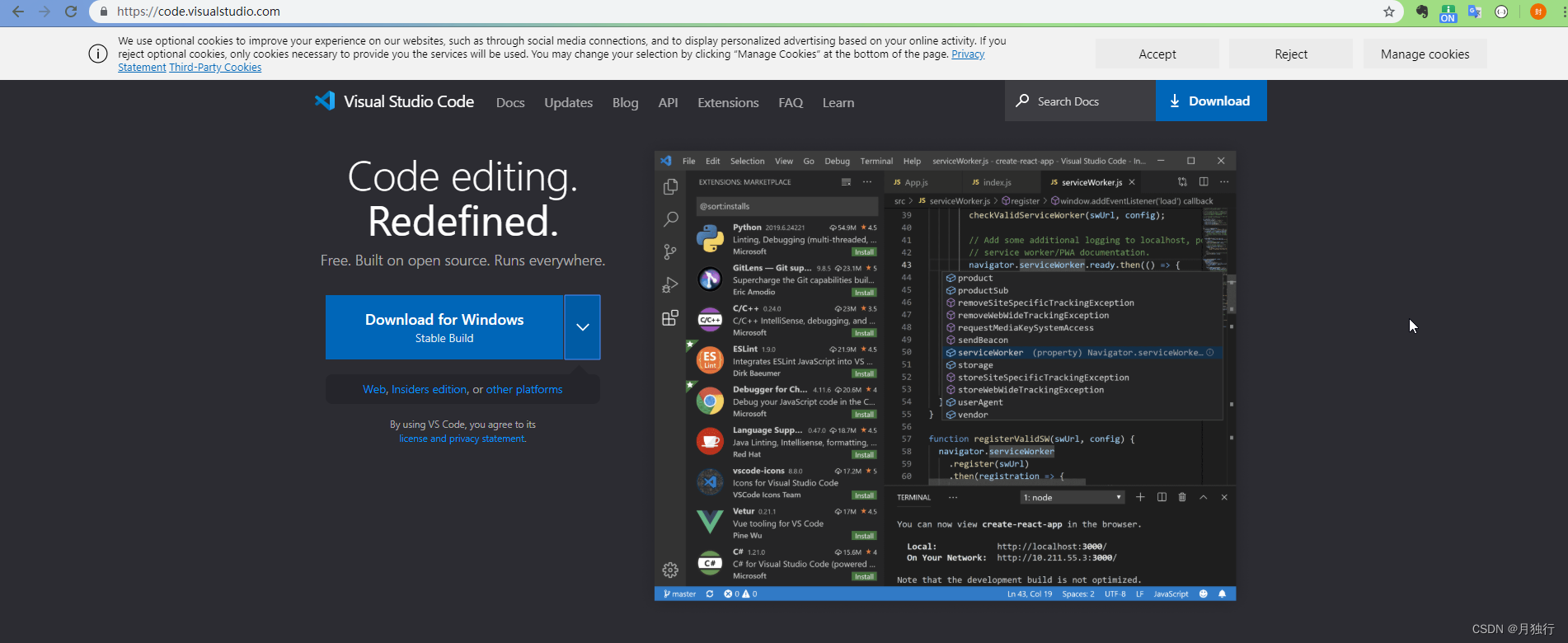This screenshot has height=643, width=1568.
Task: Click the search magnifier icon beside Search Docs
Action: tap(1022, 101)
